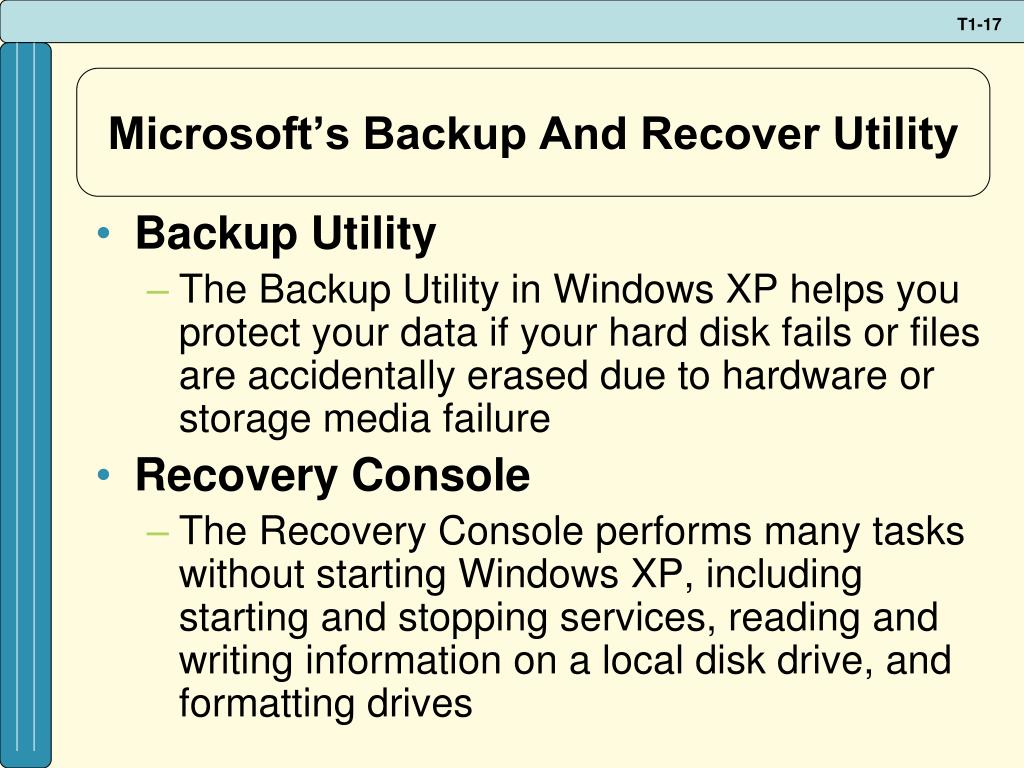
Task: Click the words Windows XP helps you
Action: (756, 289)
